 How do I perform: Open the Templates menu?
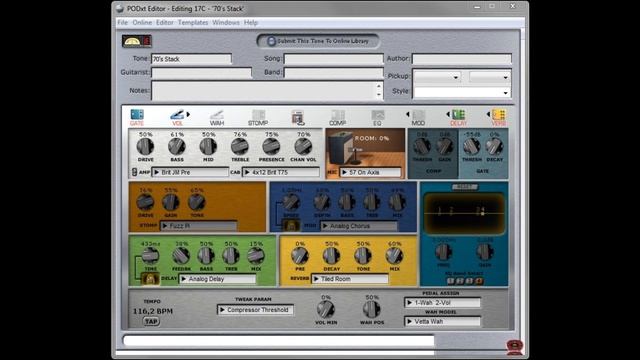point(193,22)
